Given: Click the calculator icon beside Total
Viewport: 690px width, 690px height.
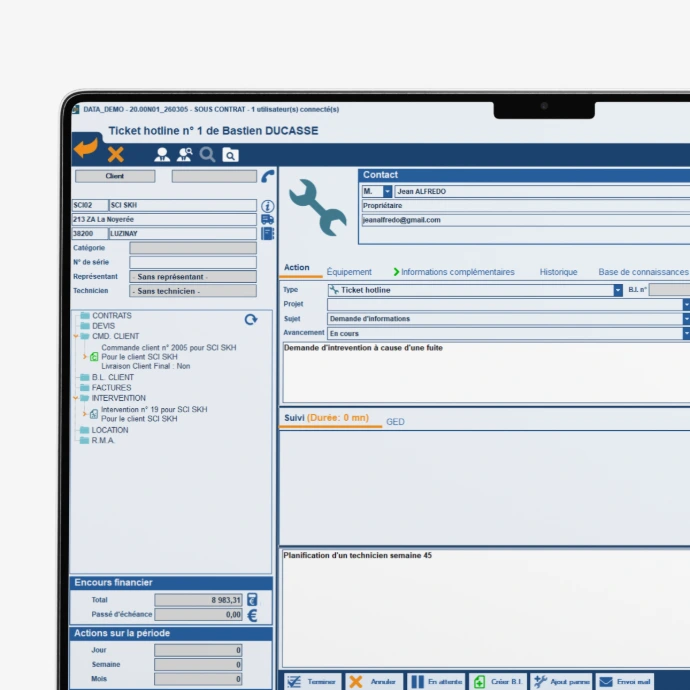Looking at the screenshot, I should 252,599.
